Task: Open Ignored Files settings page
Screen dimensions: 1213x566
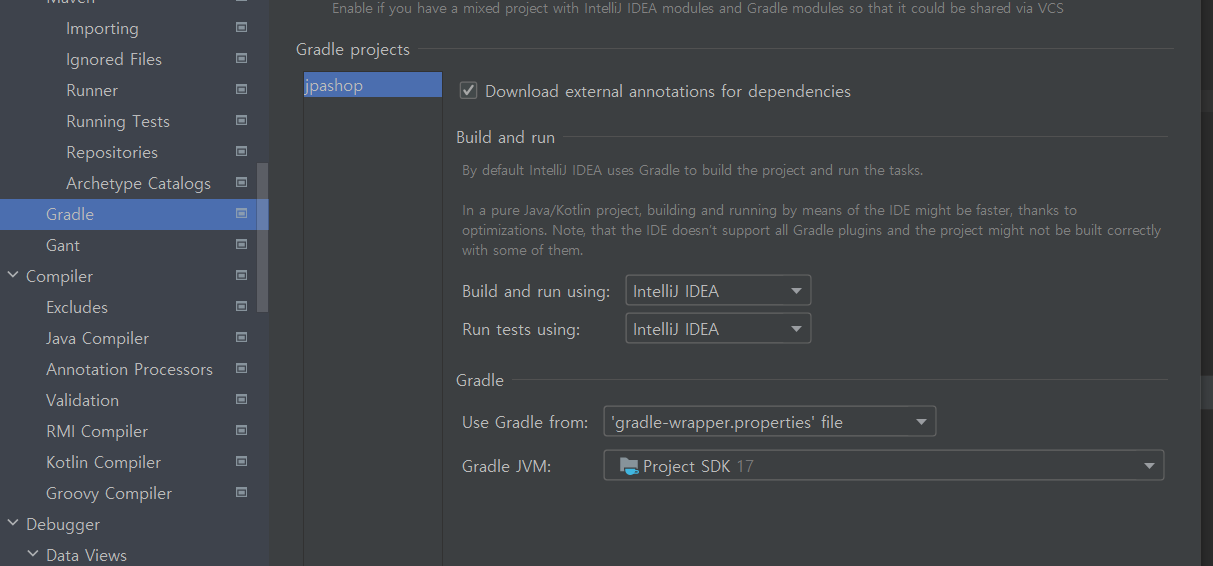Action: coord(114,59)
